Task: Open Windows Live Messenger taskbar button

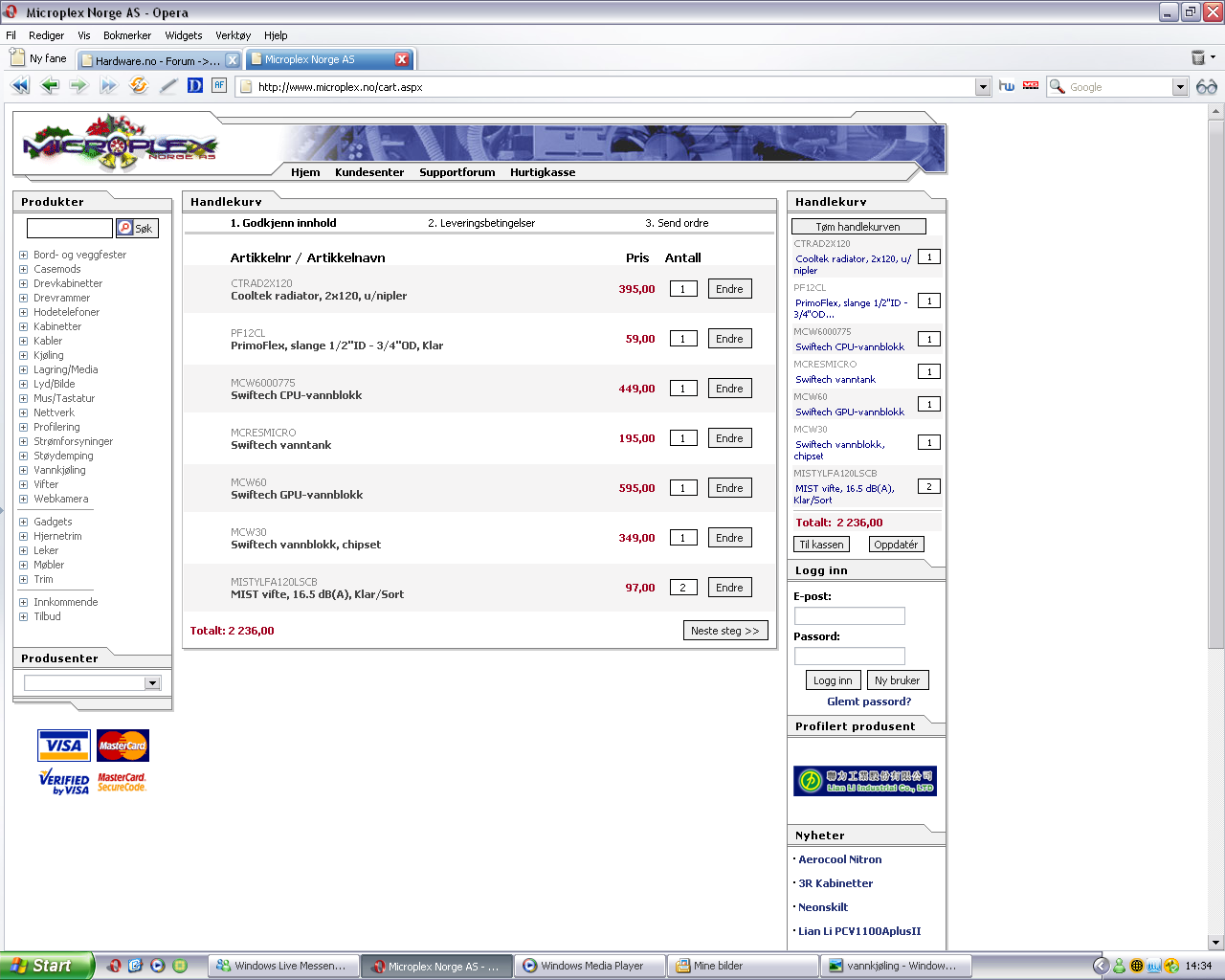Action: coord(284,967)
